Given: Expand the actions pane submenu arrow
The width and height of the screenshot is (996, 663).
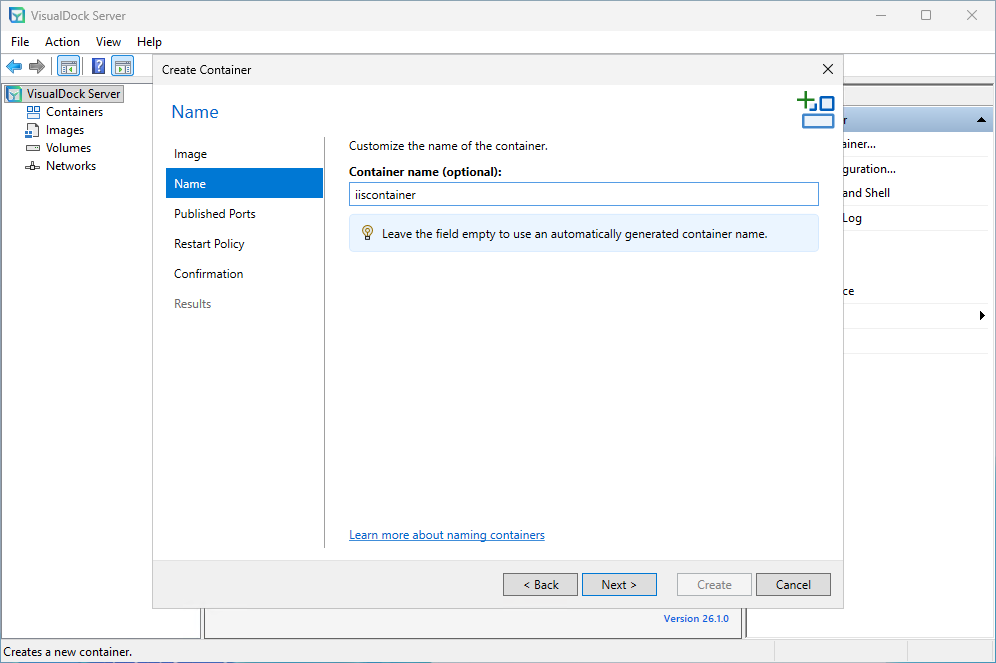Looking at the screenshot, I should (x=982, y=316).
